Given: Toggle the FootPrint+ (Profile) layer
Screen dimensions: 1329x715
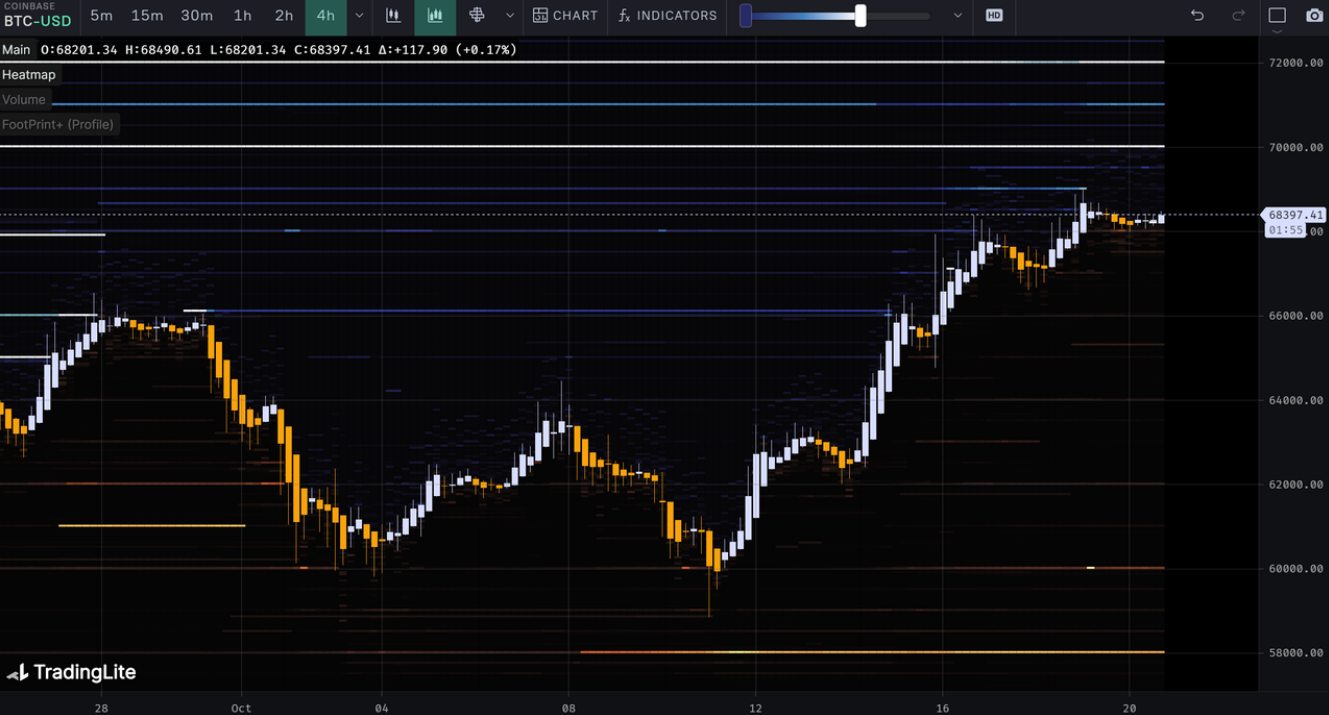Looking at the screenshot, I should coord(58,125).
